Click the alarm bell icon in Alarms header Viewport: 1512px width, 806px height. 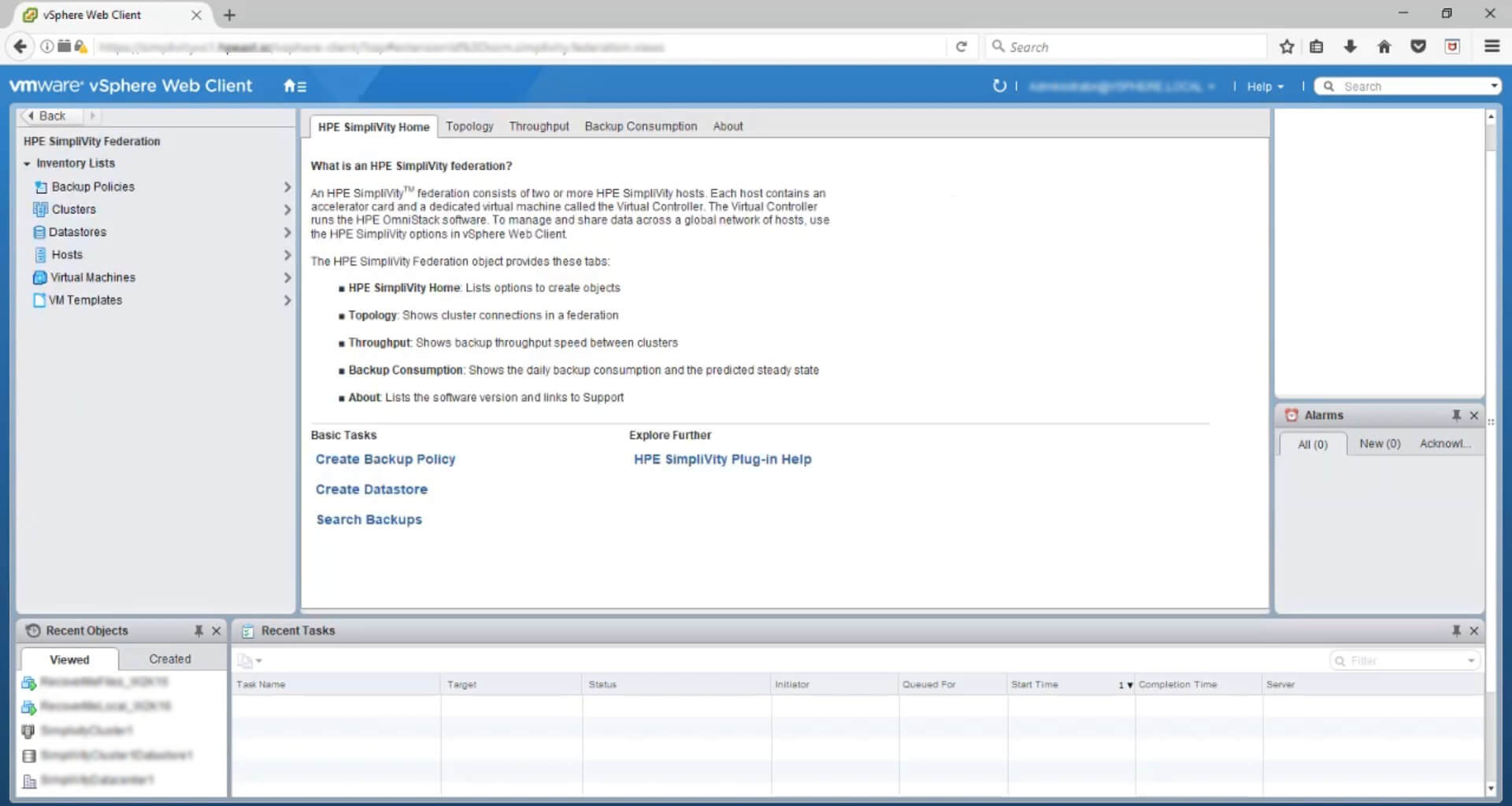point(1291,415)
